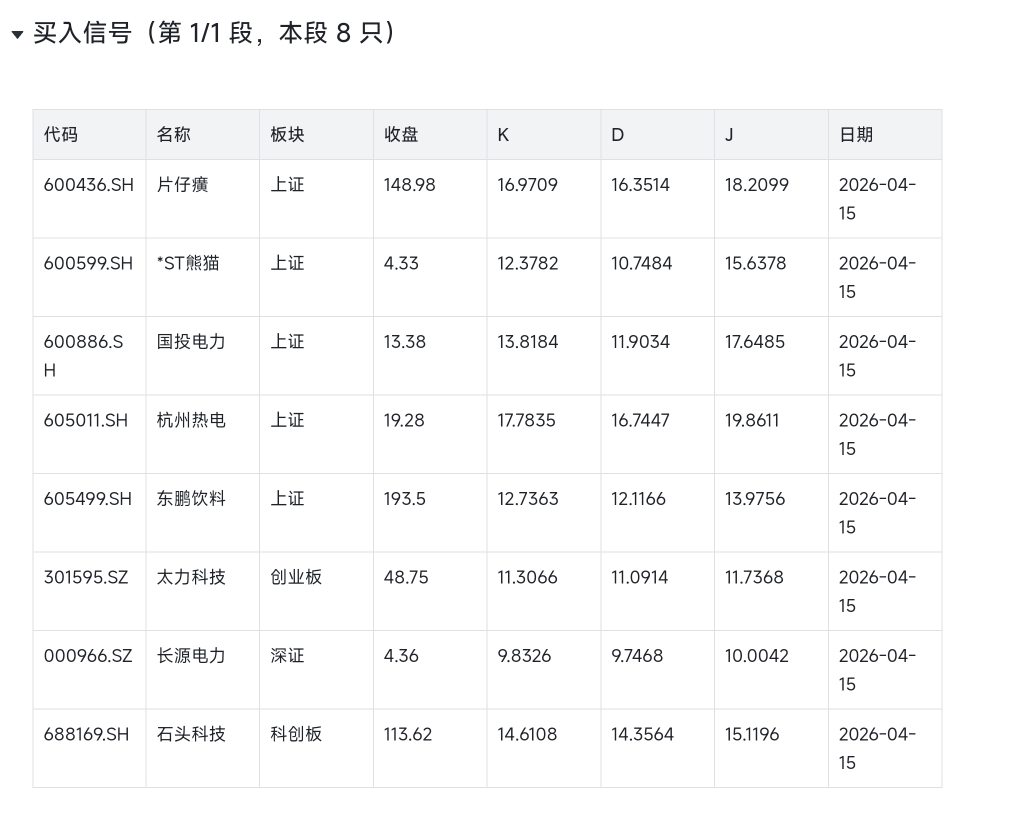Click the 东鹏饮料 name cell
1016x820 pixels.
pyautogui.click(x=191, y=499)
